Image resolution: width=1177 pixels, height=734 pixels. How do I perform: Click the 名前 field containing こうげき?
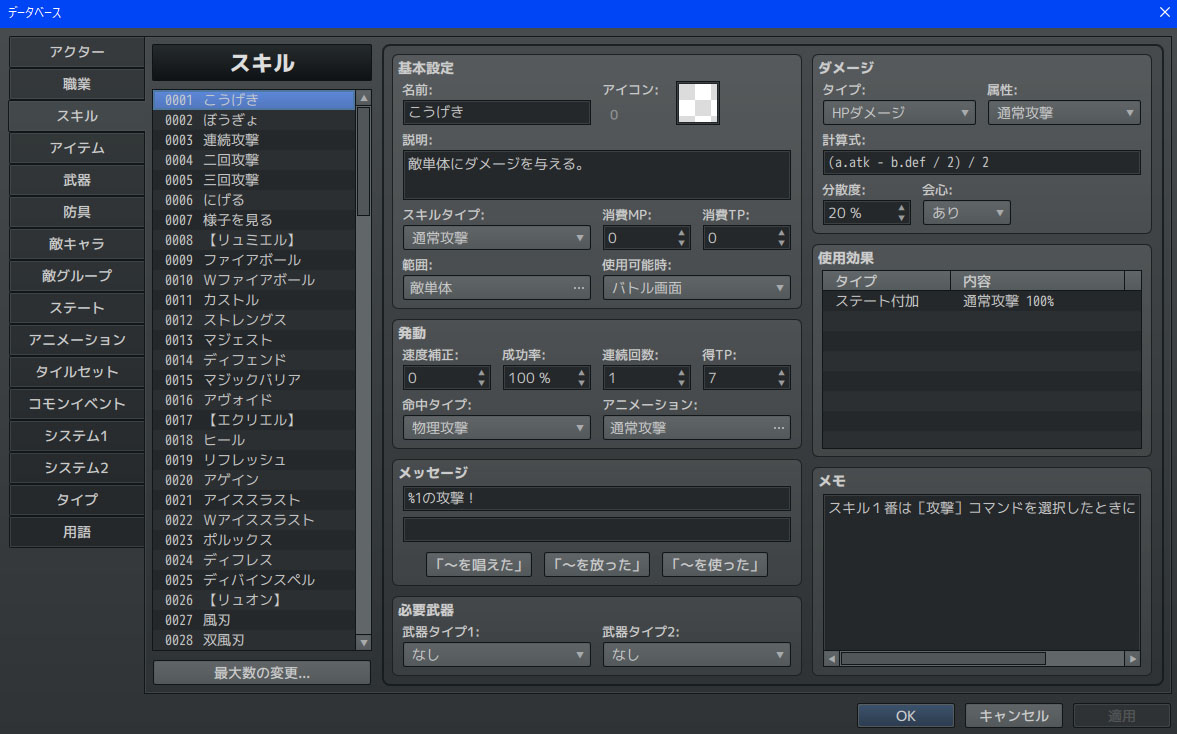tap(496, 113)
